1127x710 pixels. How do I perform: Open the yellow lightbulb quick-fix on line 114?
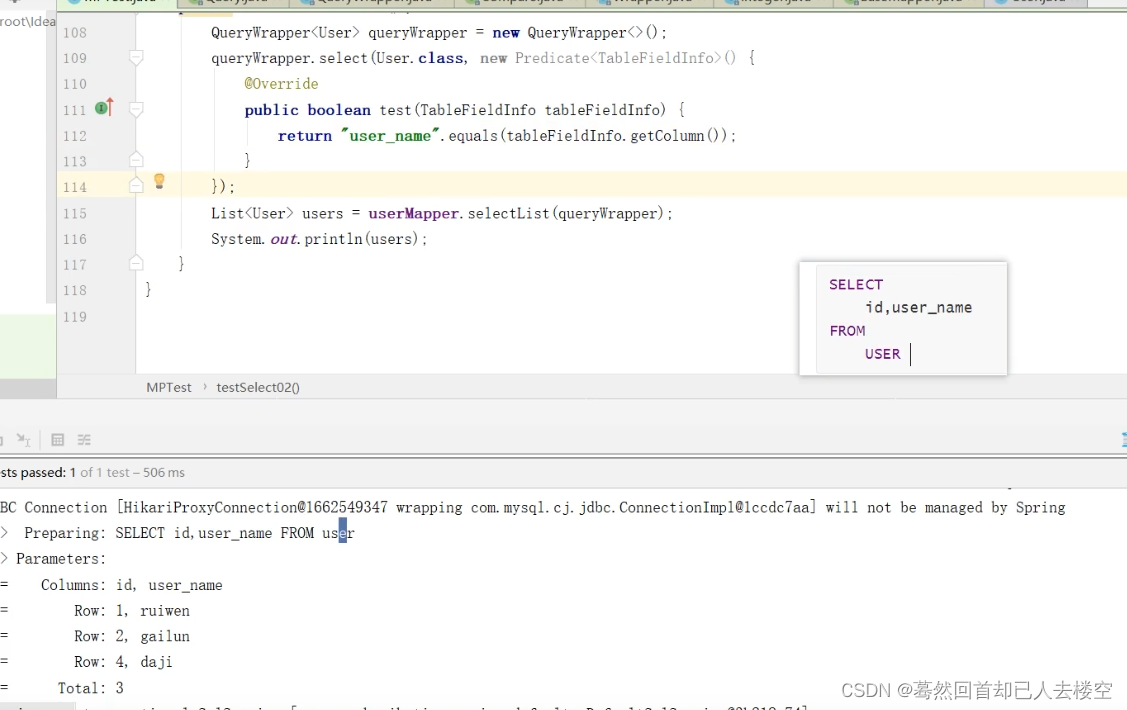point(160,181)
